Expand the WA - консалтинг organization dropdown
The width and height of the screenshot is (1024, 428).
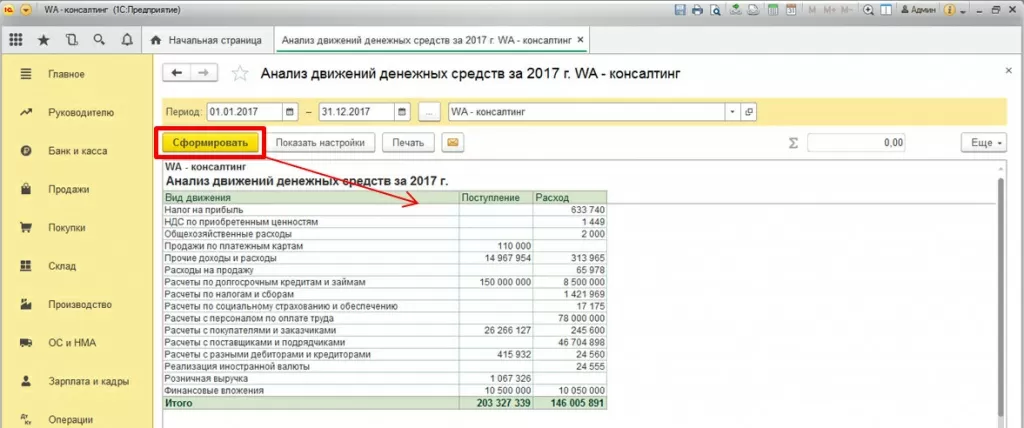[733, 112]
